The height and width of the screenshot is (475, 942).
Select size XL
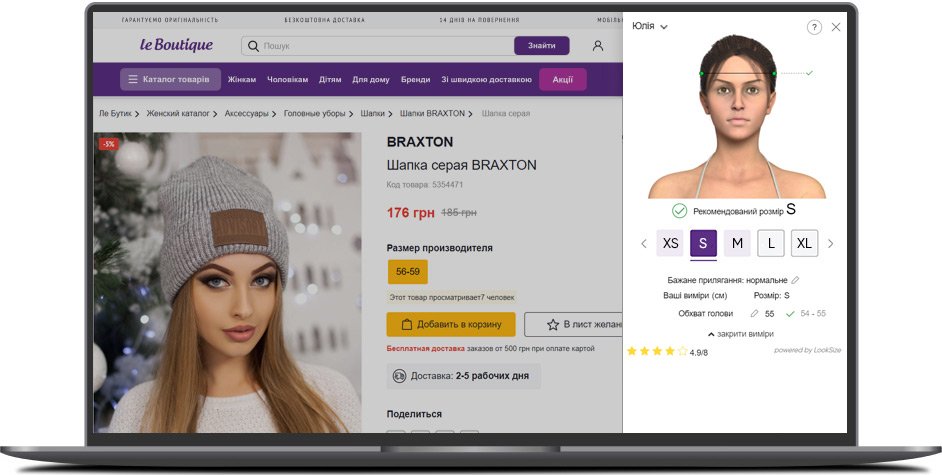point(804,243)
